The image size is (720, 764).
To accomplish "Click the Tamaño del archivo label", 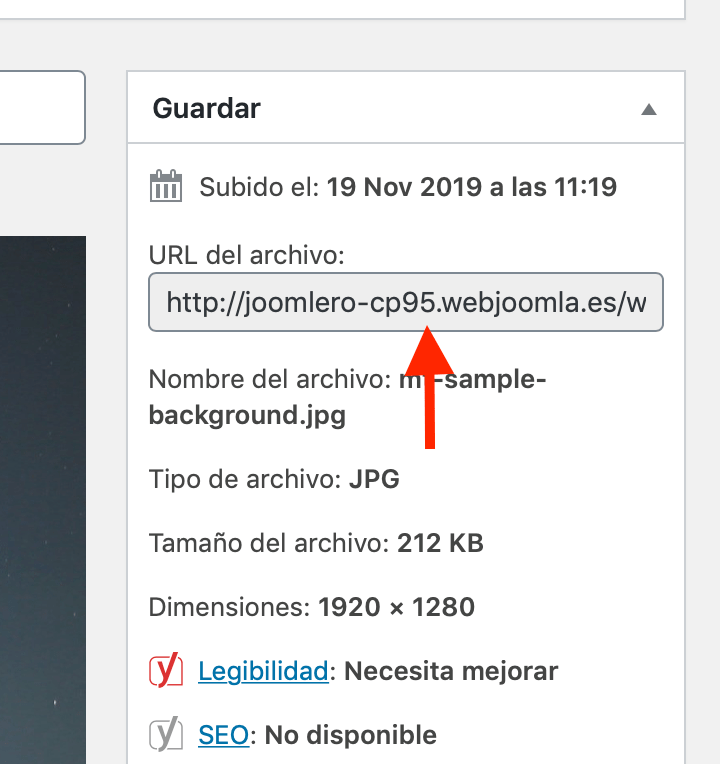I will click(269, 543).
